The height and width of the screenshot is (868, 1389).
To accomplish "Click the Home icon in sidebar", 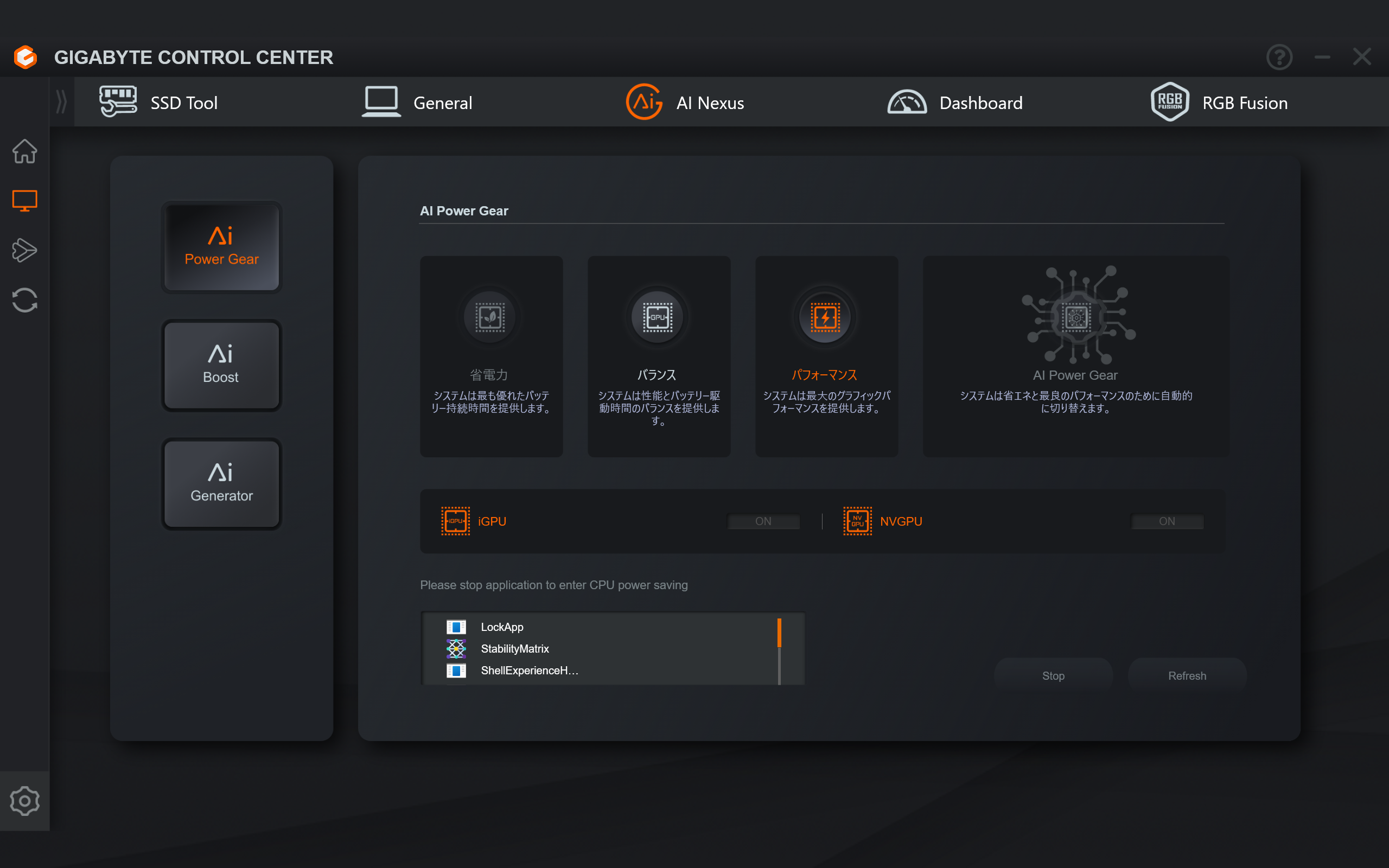I will point(24,151).
